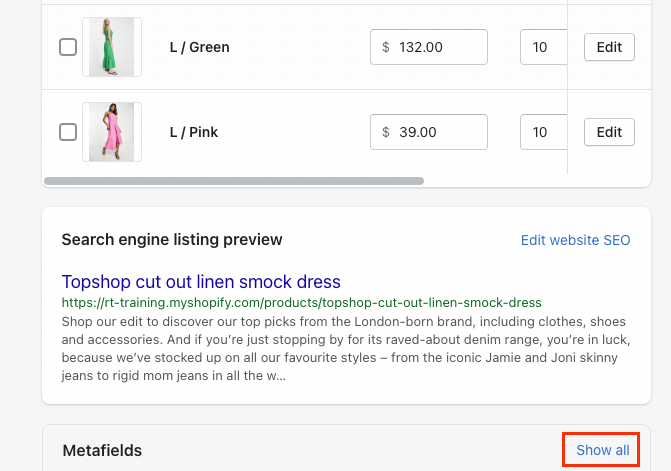Open the green dress variant thumbnail
This screenshot has width=671, height=471.
click(x=112, y=47)
